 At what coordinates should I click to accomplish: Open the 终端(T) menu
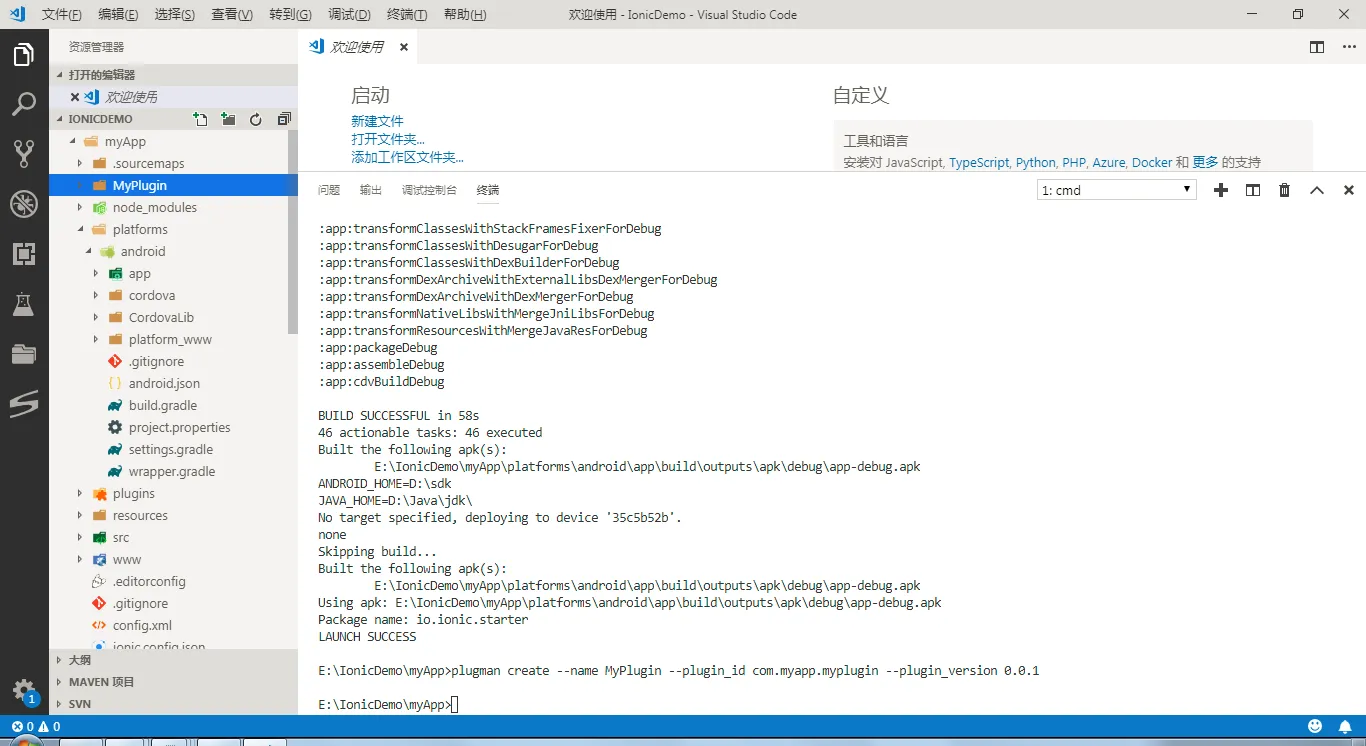point(407,15)
